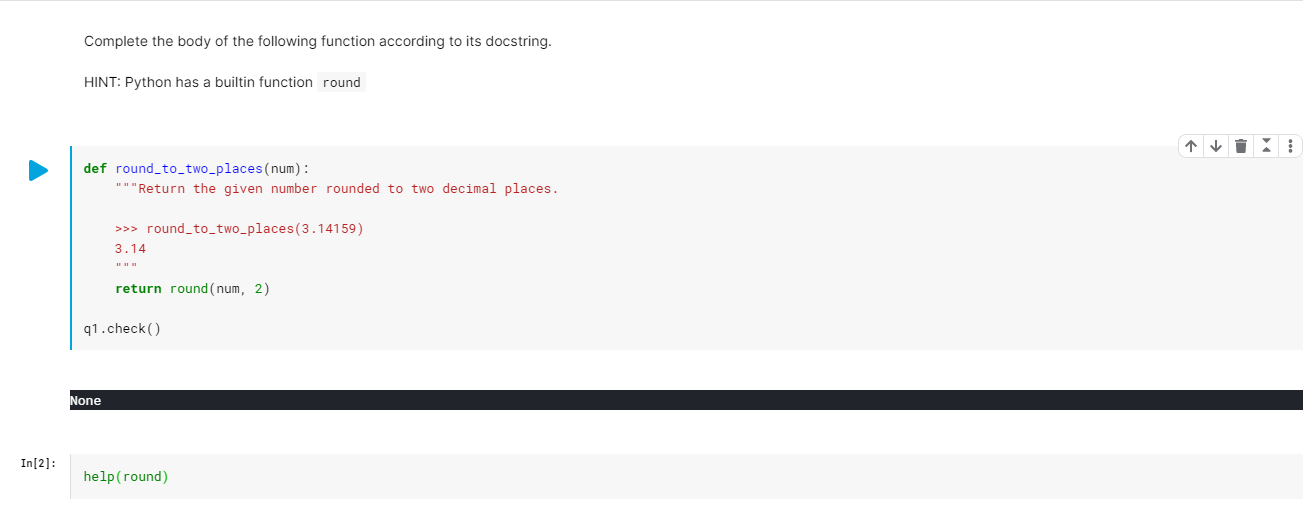Click the q1.check() line in the cell
Image resolution: width=1303 pixels, height=515 pixels.
click(122, 329)
